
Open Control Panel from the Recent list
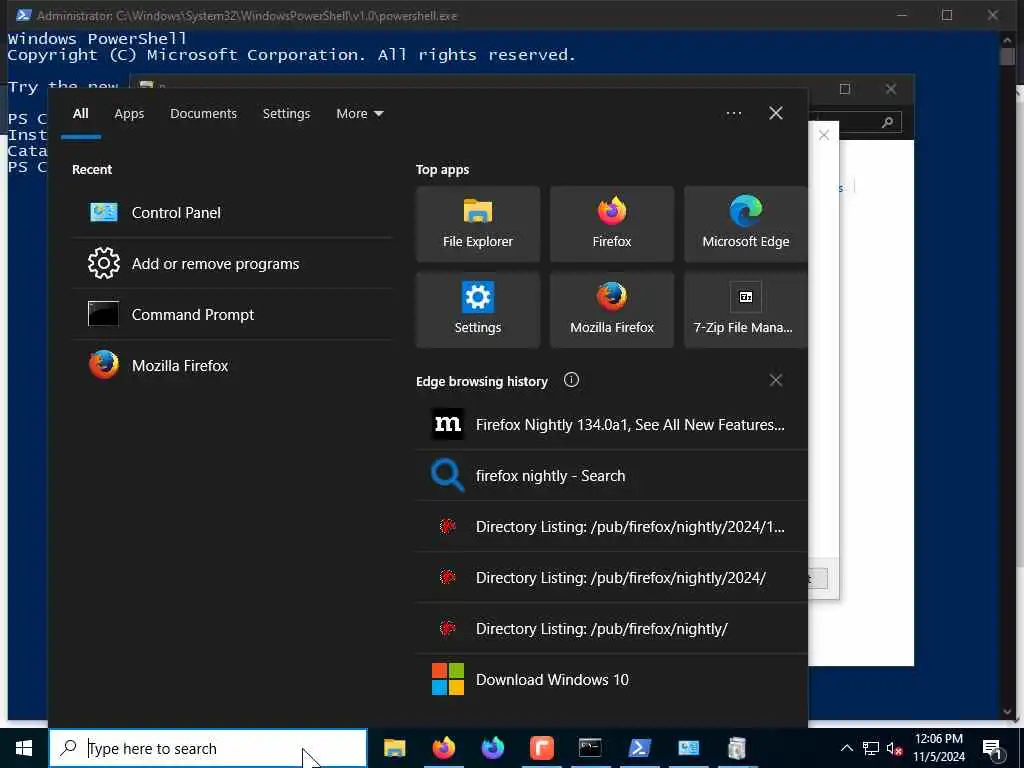pyautogui.click(x=232, y=212)
